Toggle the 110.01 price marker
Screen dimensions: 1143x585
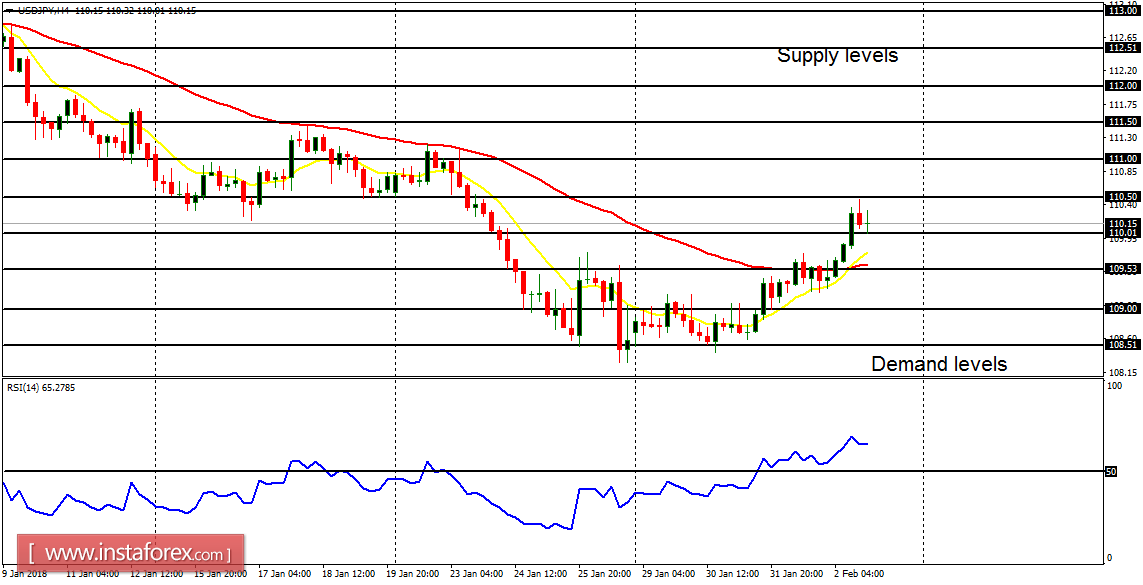1122,231
